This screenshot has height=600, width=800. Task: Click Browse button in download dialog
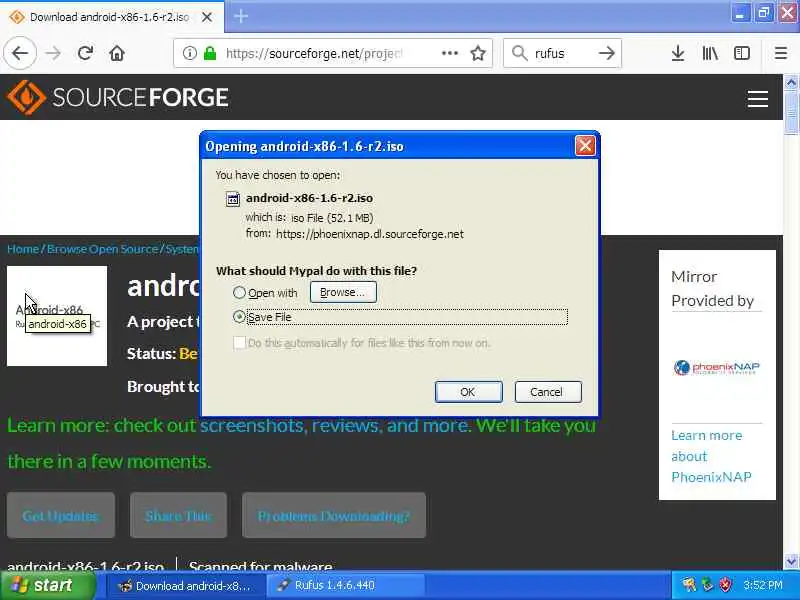tap(343, 292)
